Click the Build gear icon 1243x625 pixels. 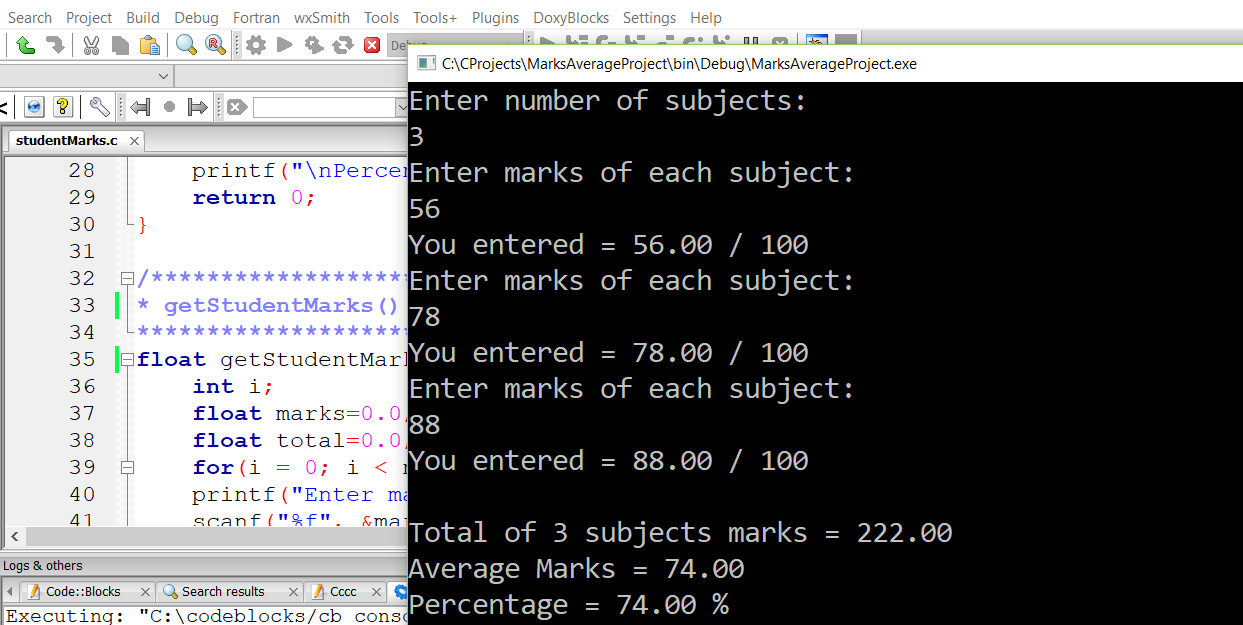[256, 45]
